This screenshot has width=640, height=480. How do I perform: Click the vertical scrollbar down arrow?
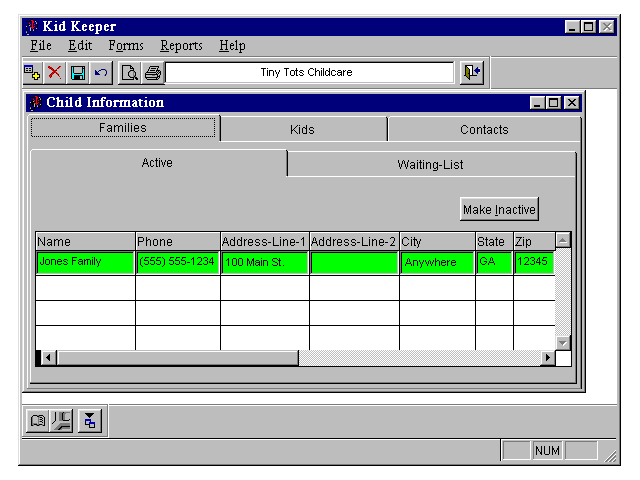pos(562,342)
